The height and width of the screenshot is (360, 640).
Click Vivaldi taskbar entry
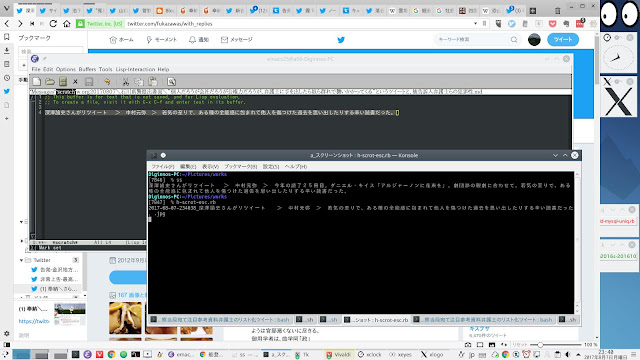338,354
